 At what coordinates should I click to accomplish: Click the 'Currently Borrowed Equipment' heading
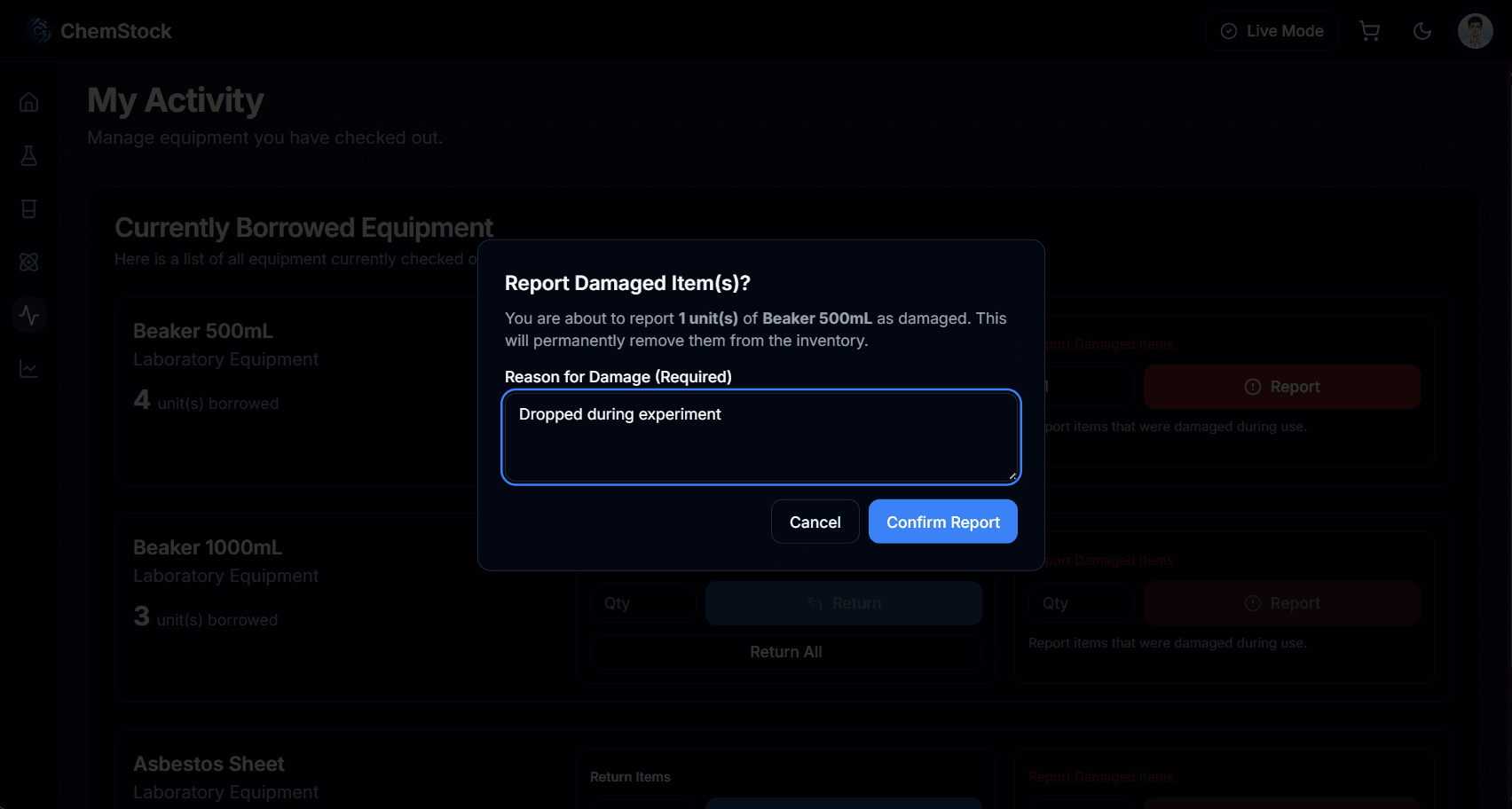(x=303, y=228)
